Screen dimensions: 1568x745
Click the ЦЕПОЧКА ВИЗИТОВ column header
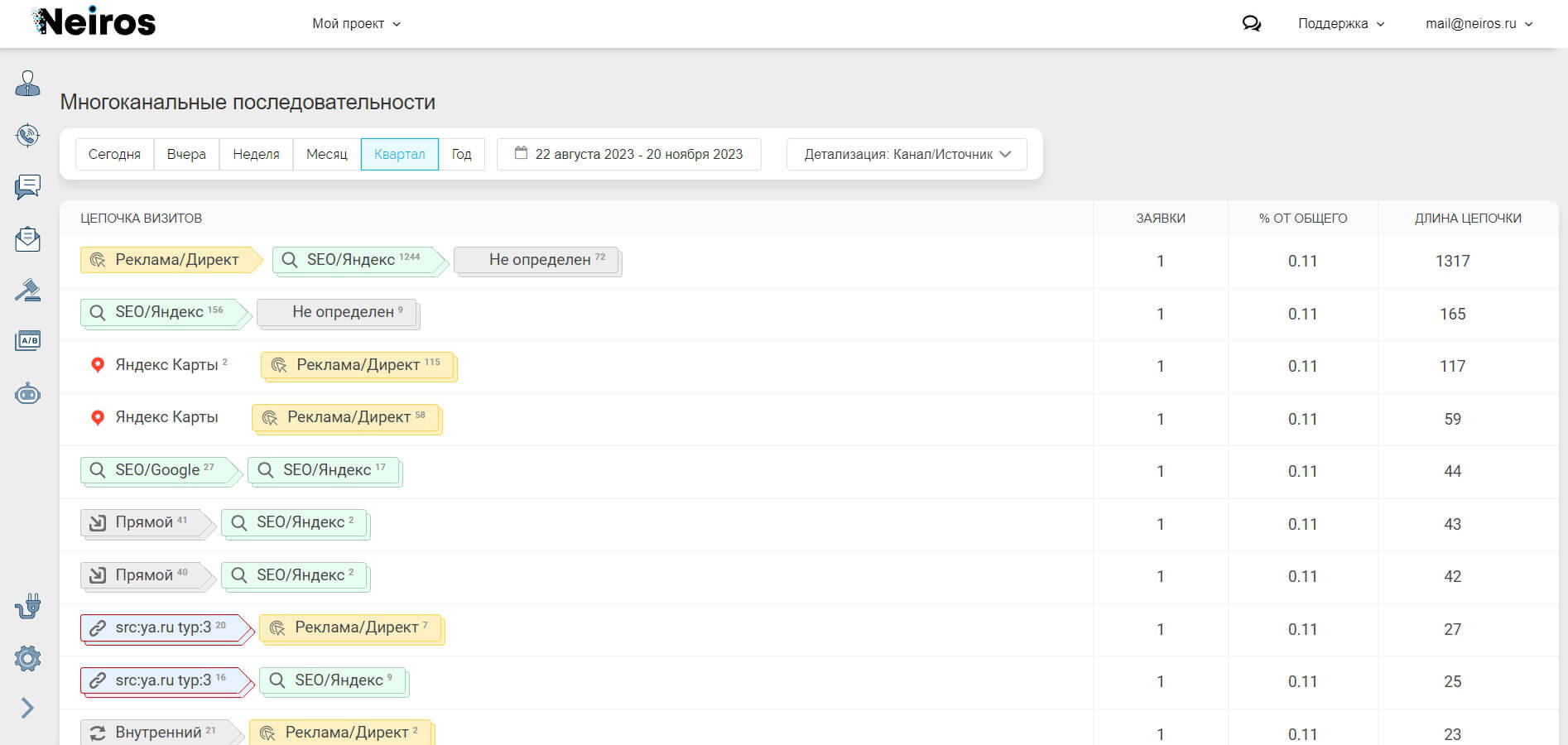click(141, 219)
